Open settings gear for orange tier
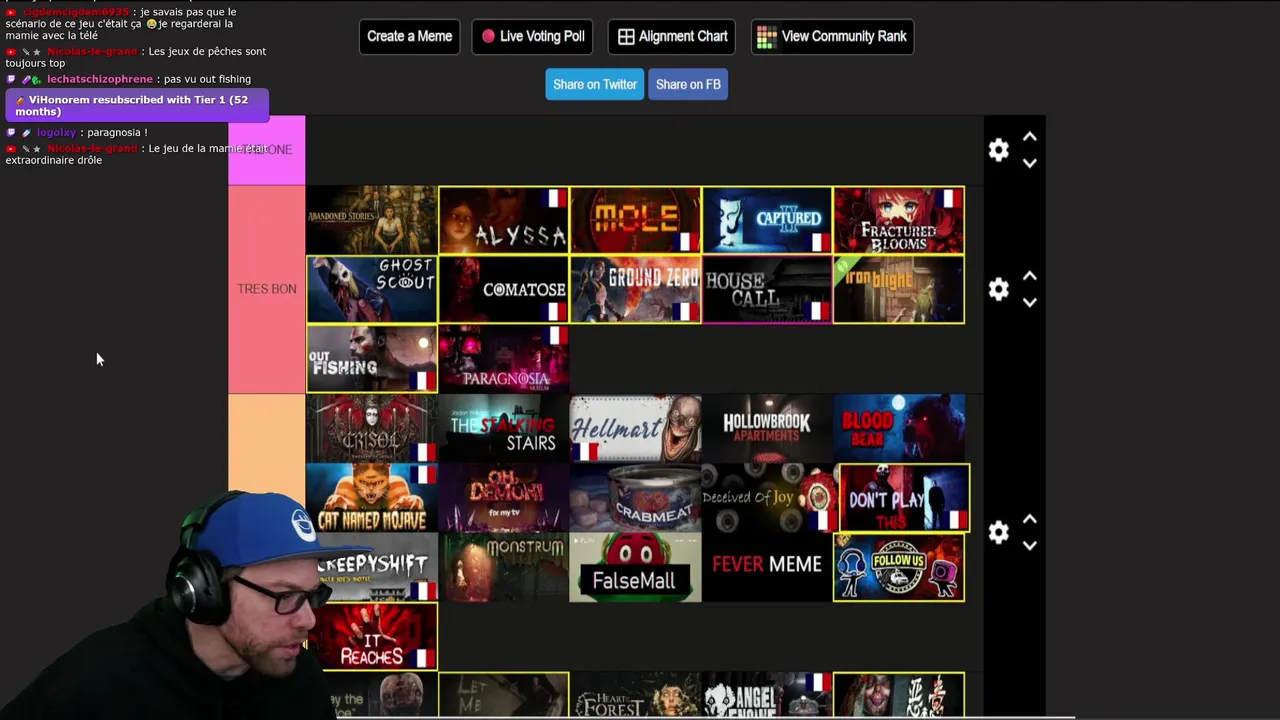Image resolution: width=1280 pixels, height=720 pixels. [x=998, y=532]
